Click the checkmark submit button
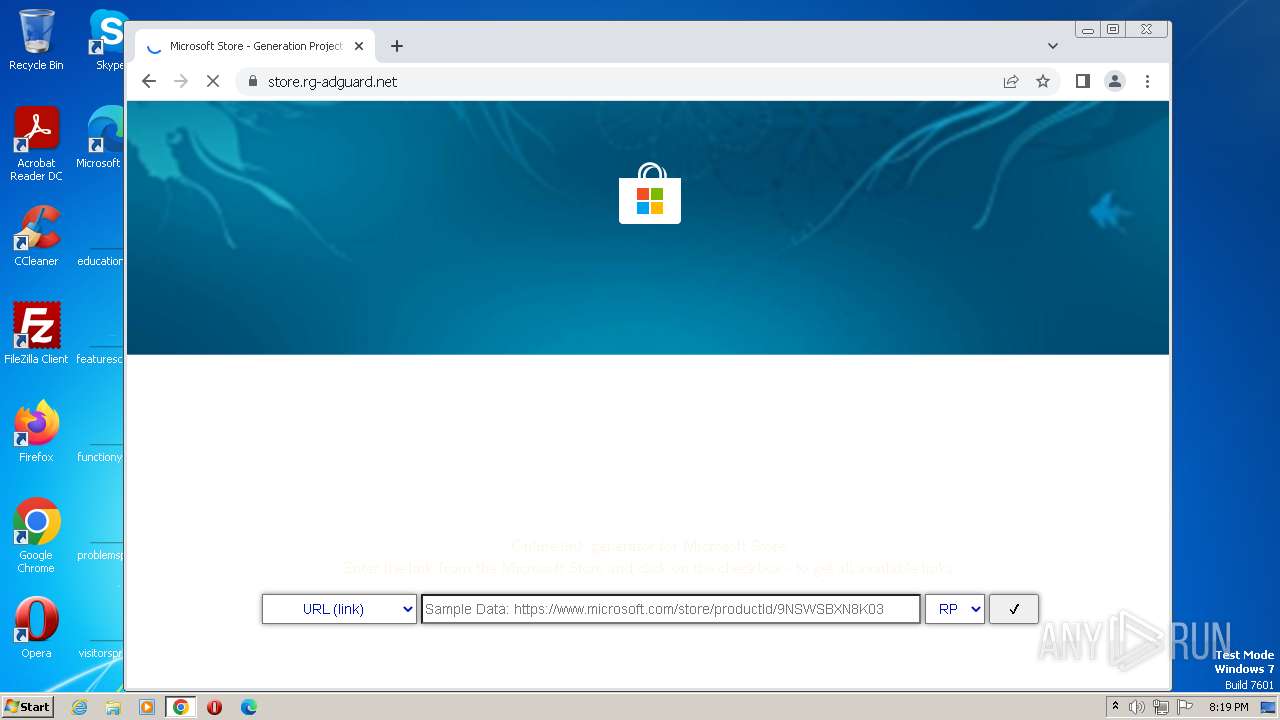1280x720 pixels. [x=1014, y=609]
